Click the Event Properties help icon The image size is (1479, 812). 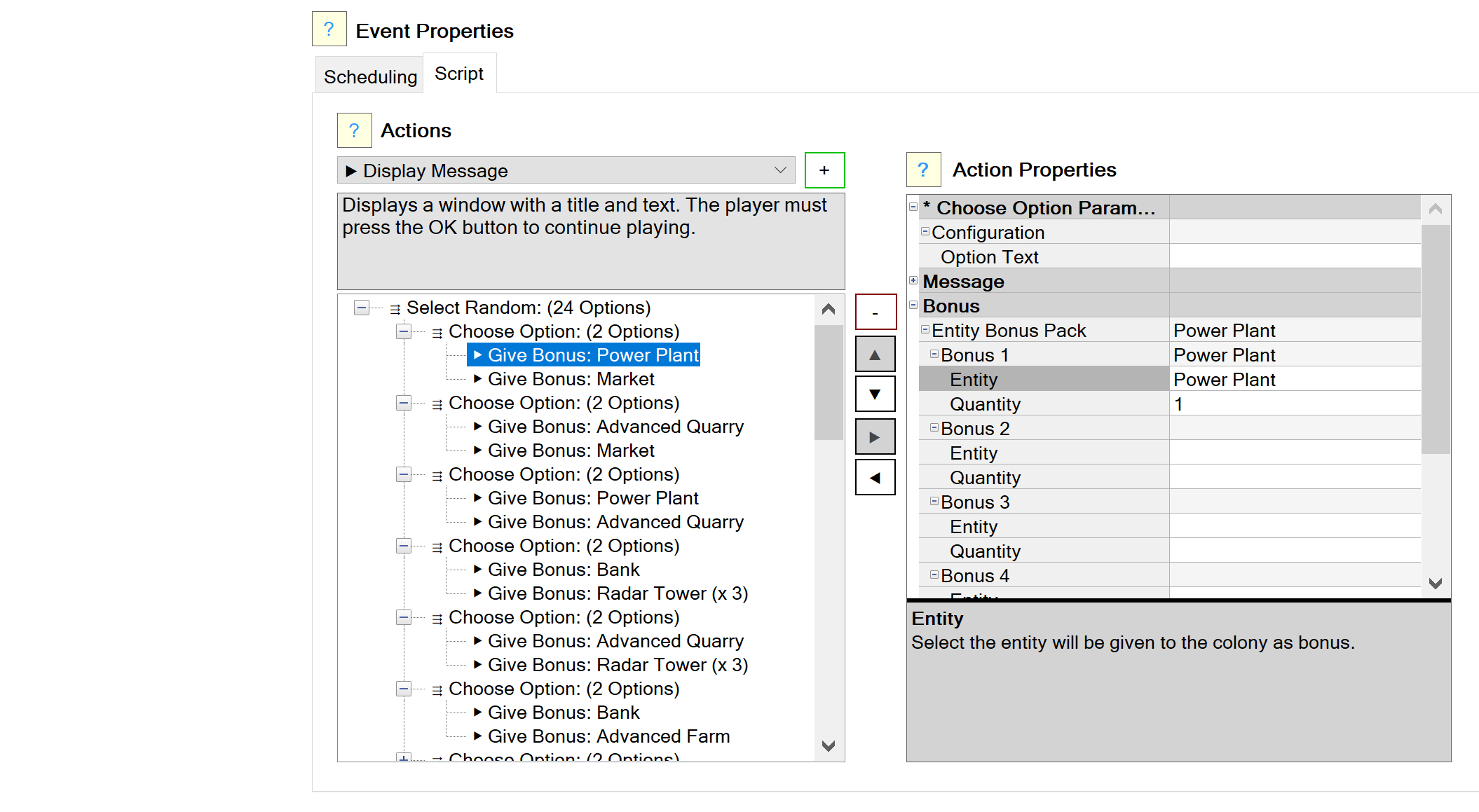click(x=329, y=29)
